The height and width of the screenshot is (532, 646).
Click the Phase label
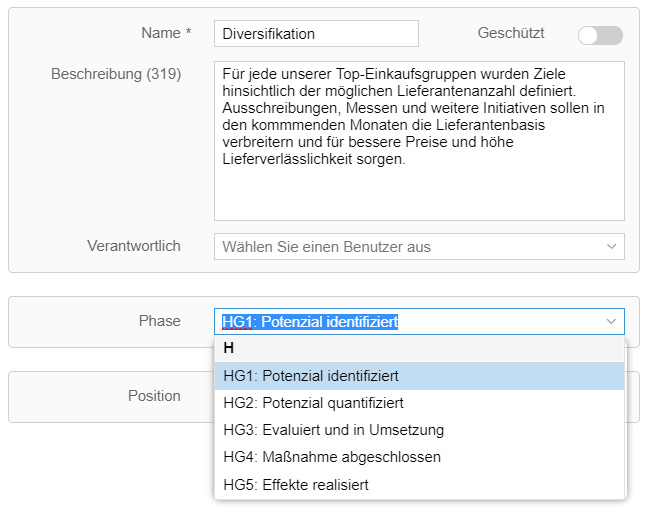160,321
